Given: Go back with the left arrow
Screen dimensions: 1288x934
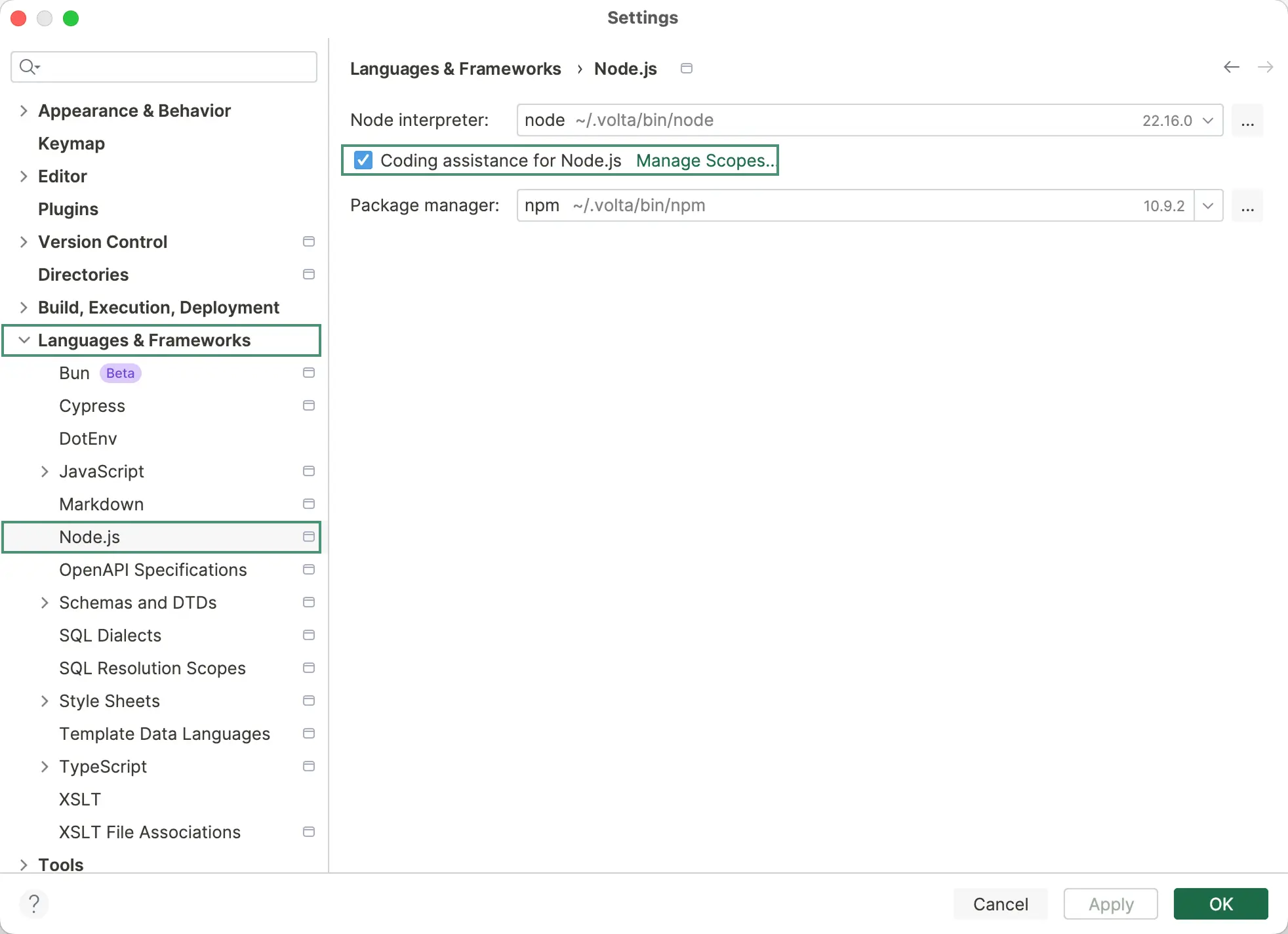Looking at the screenshot, I should 1232,67.
